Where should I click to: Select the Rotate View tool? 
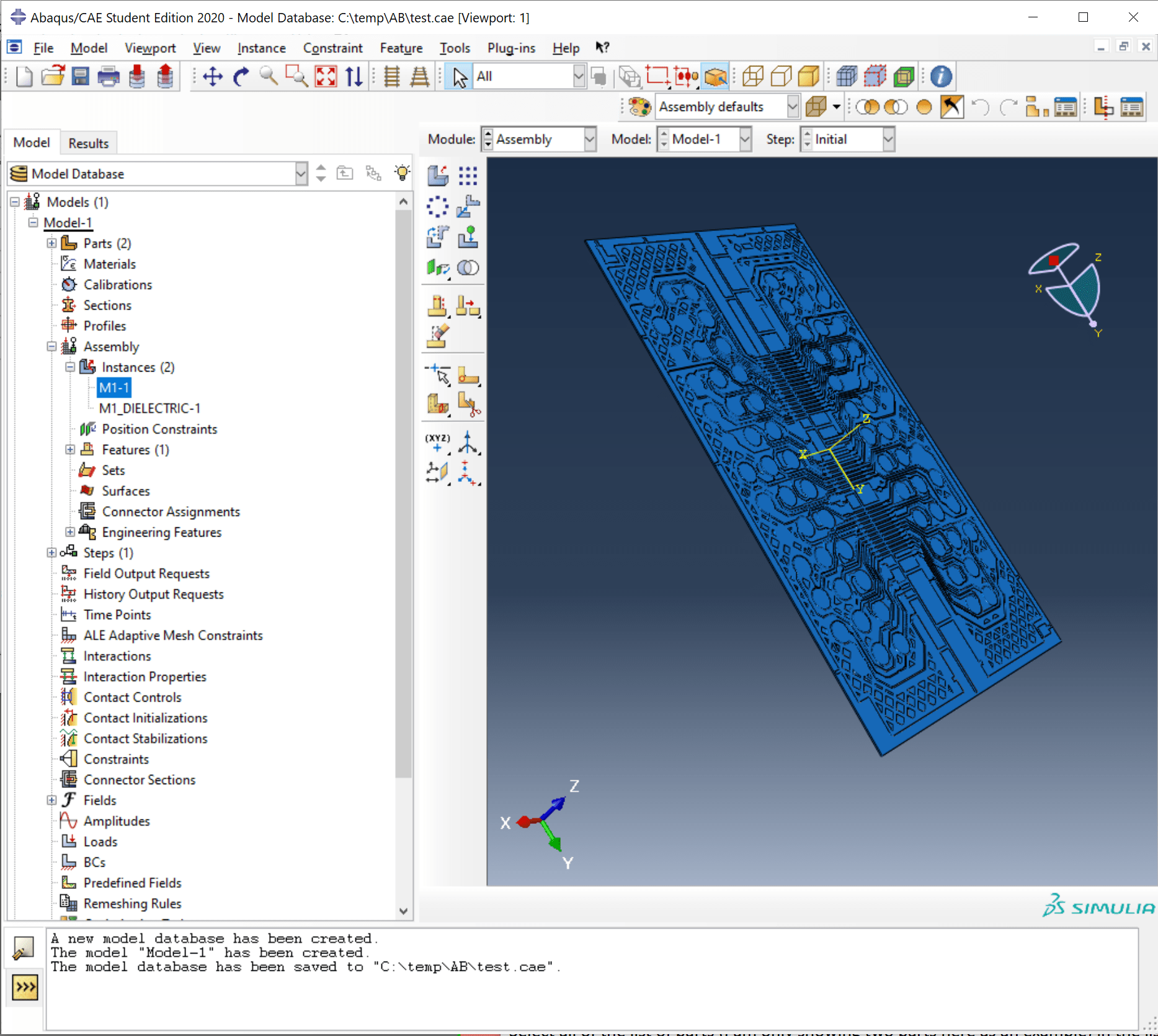click(241, 76)
